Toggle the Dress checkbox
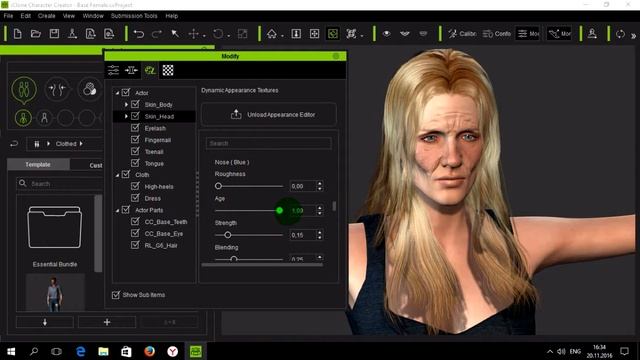 click(135, 198)
